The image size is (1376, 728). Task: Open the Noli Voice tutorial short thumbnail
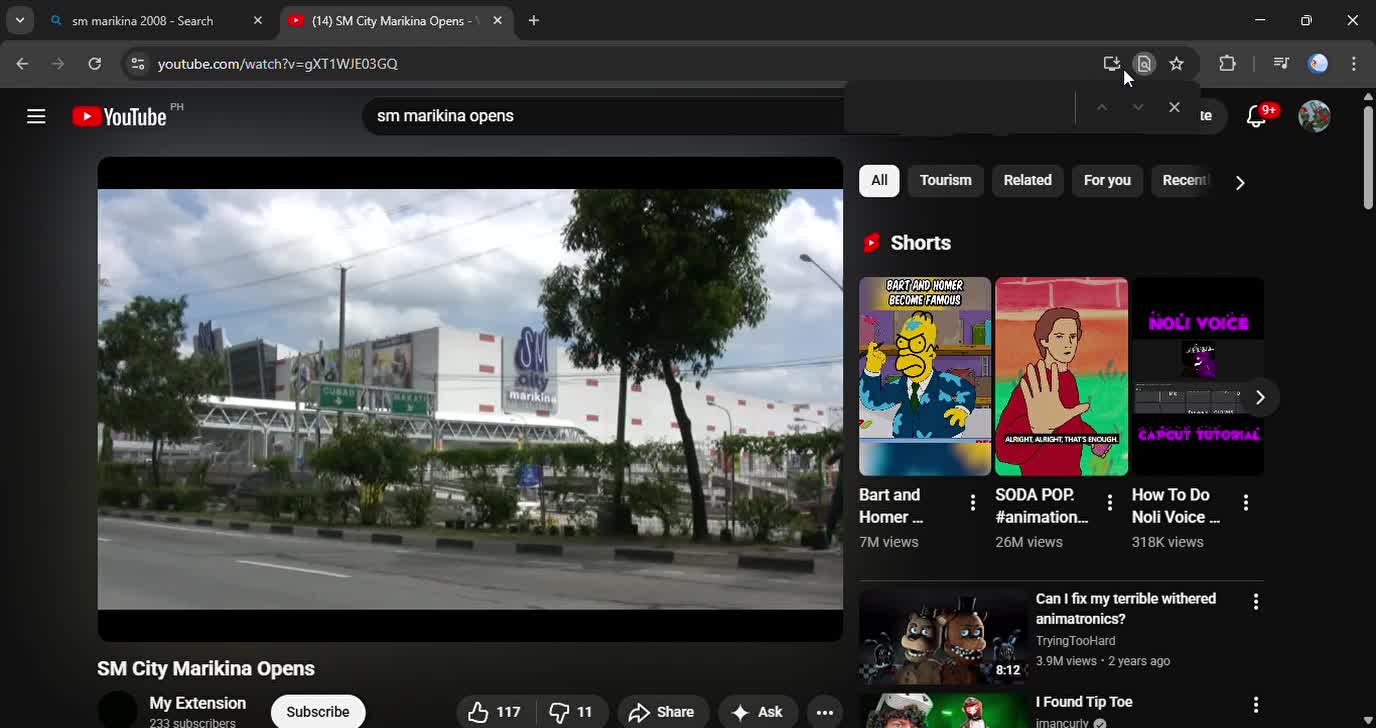click(x=1198, y=376)
